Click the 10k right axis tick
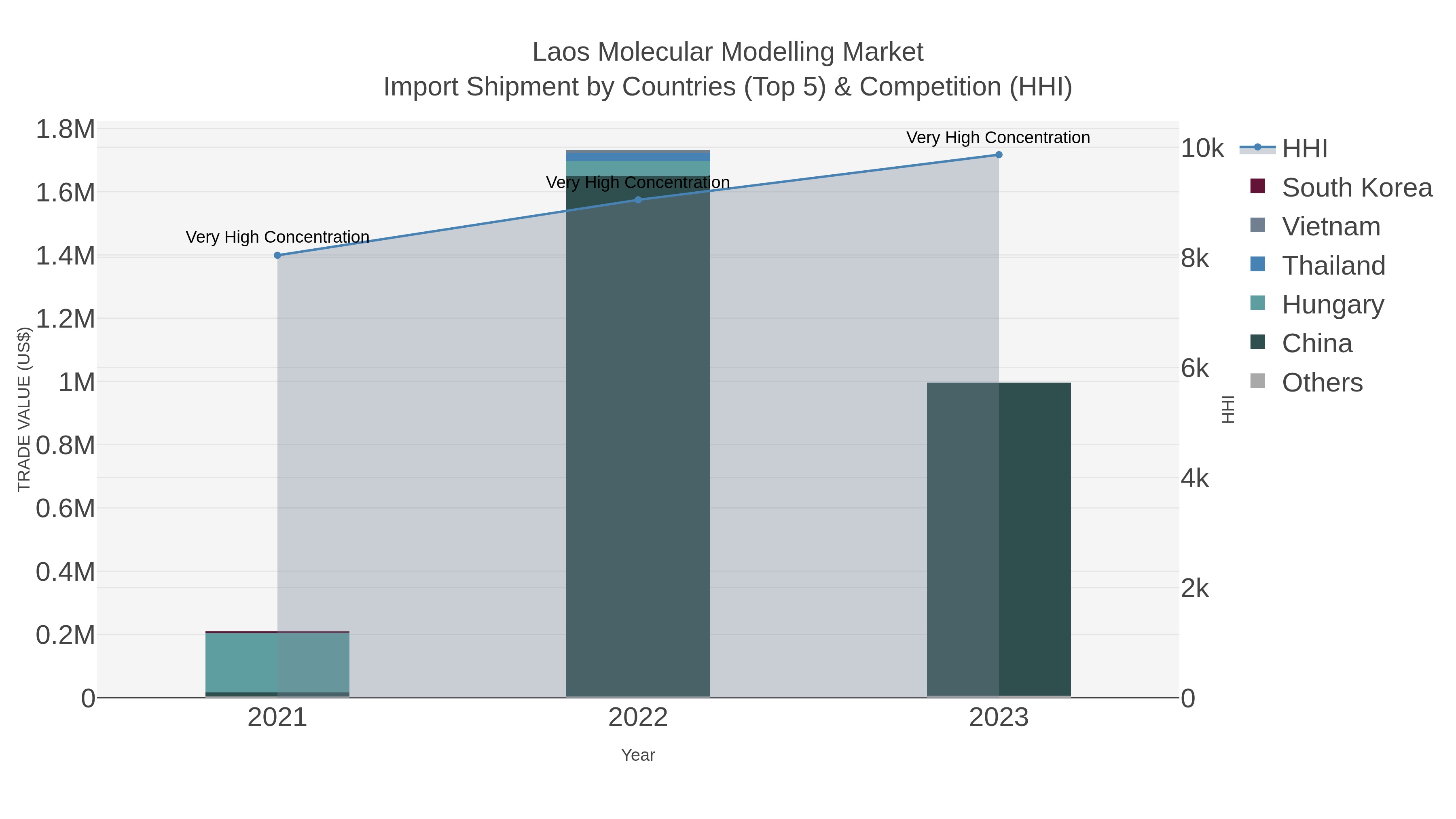 (1202, 149)
